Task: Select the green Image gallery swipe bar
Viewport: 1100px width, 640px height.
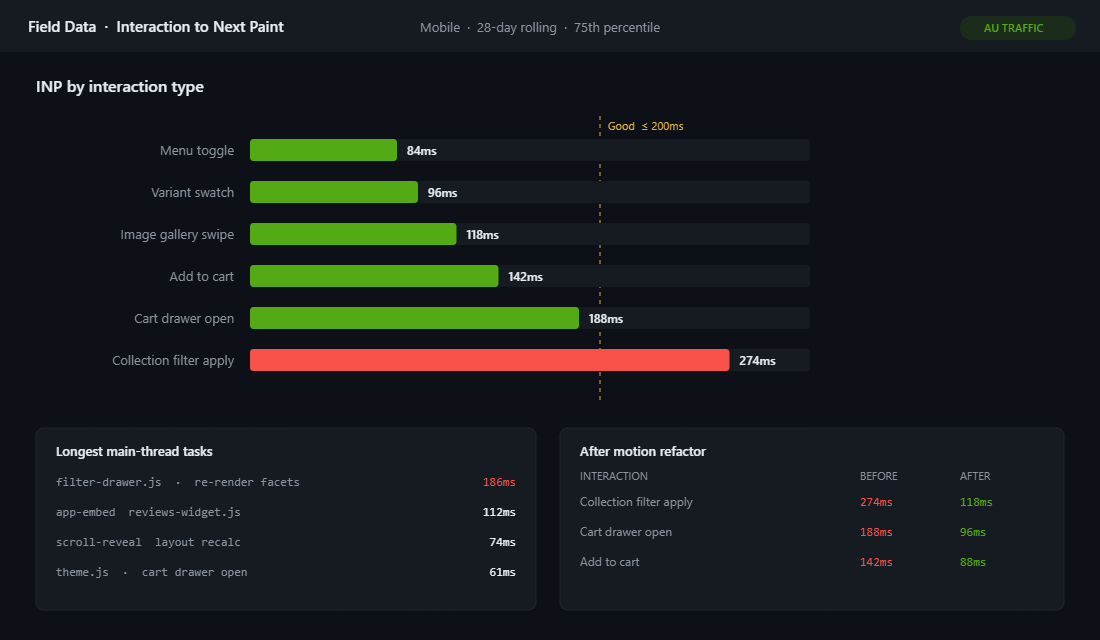Action: click(353, 234)
